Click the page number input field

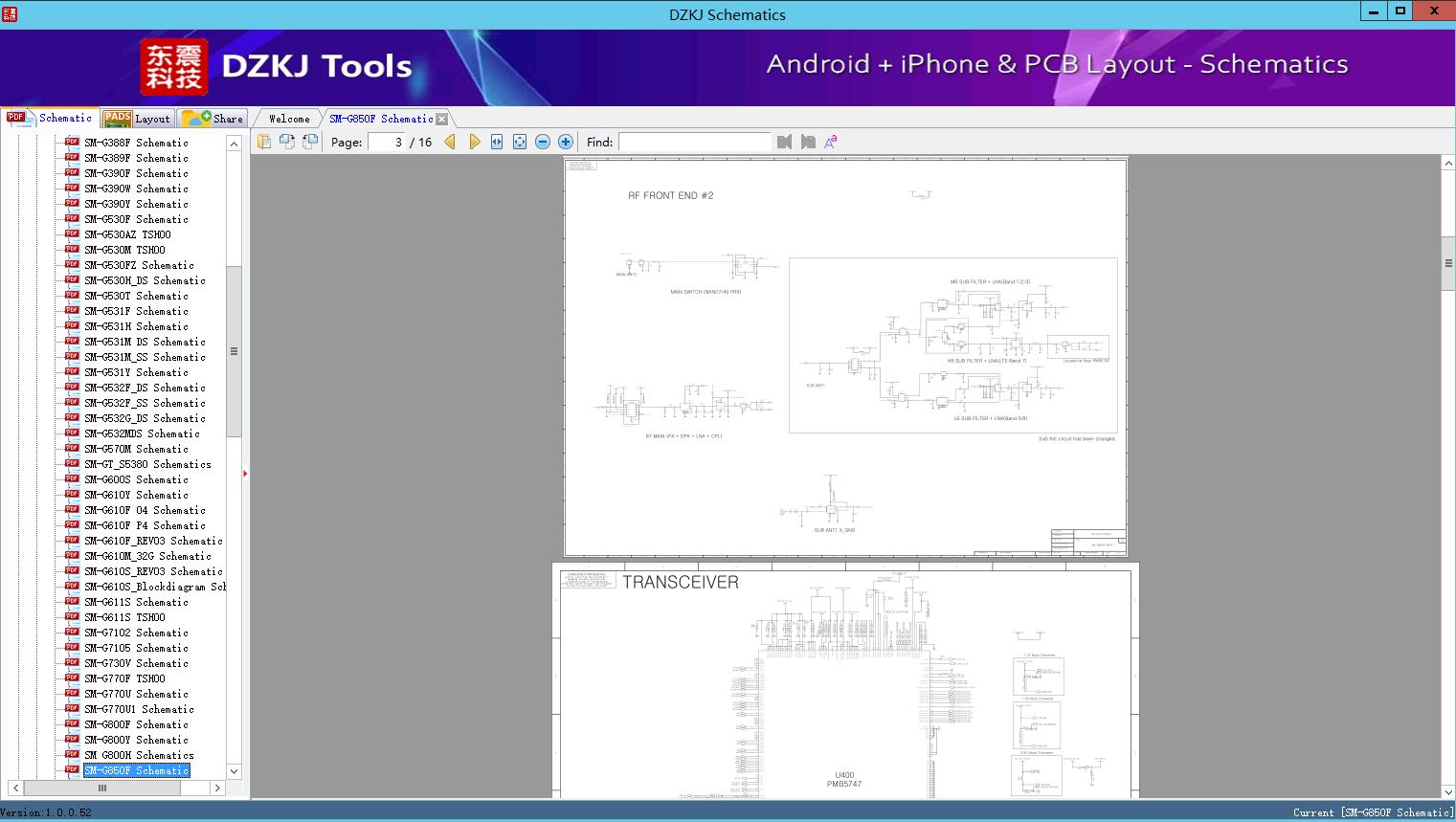point(386,142)
